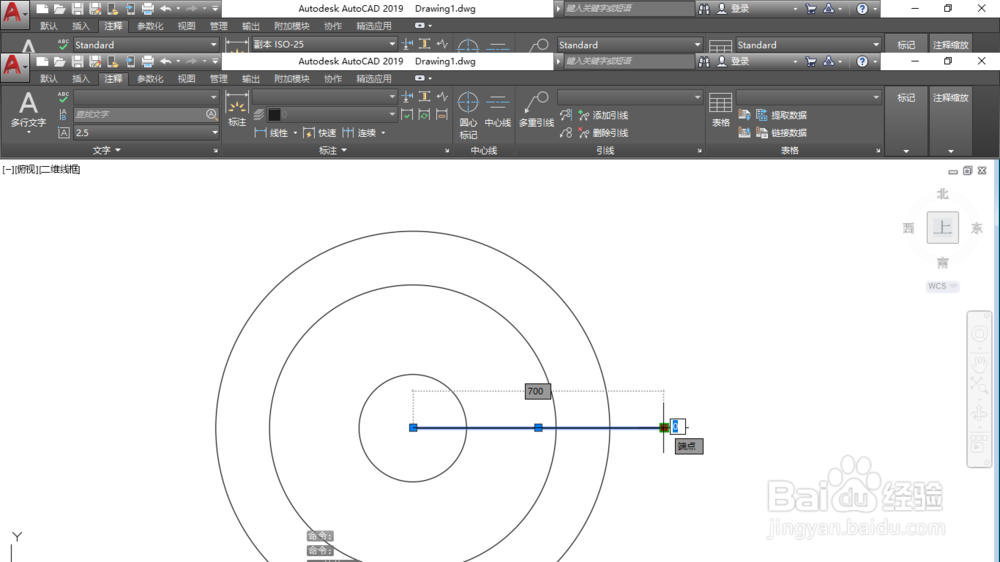Activate the 快速 quick dimension tool
Viewport: 1000px width, 562px height.
click(320, 133)
